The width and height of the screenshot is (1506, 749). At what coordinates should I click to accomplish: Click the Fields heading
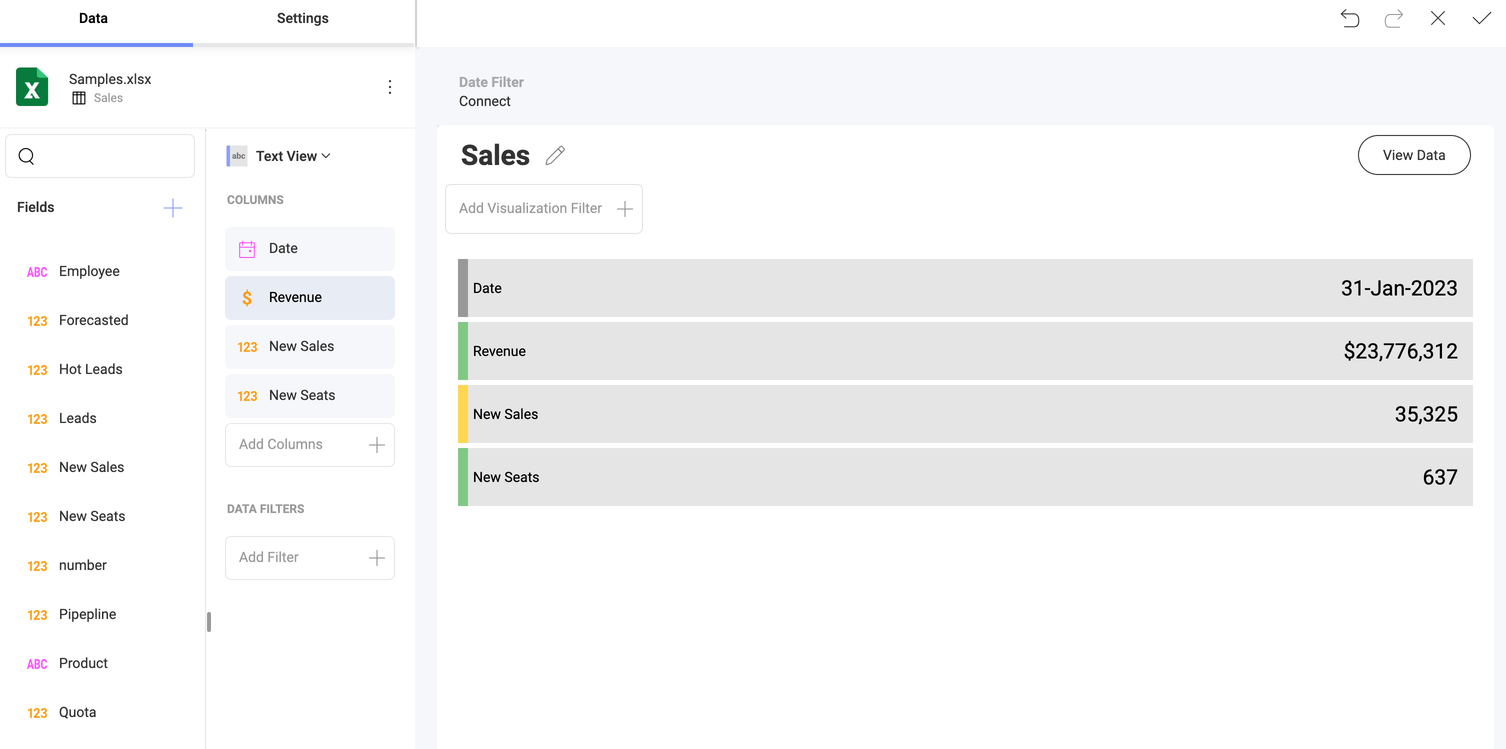point(36,207)
